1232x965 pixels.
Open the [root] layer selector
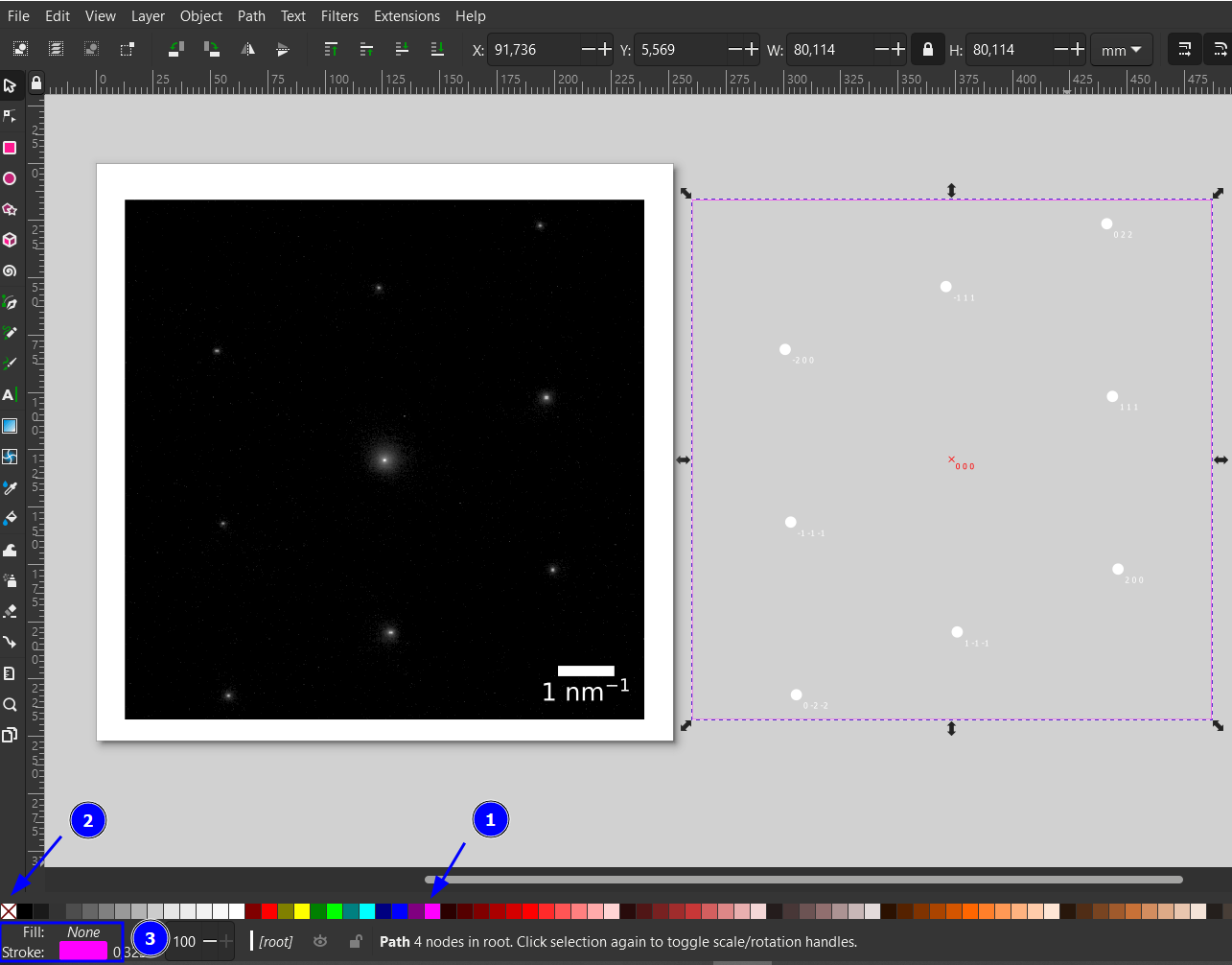[276, 942]
